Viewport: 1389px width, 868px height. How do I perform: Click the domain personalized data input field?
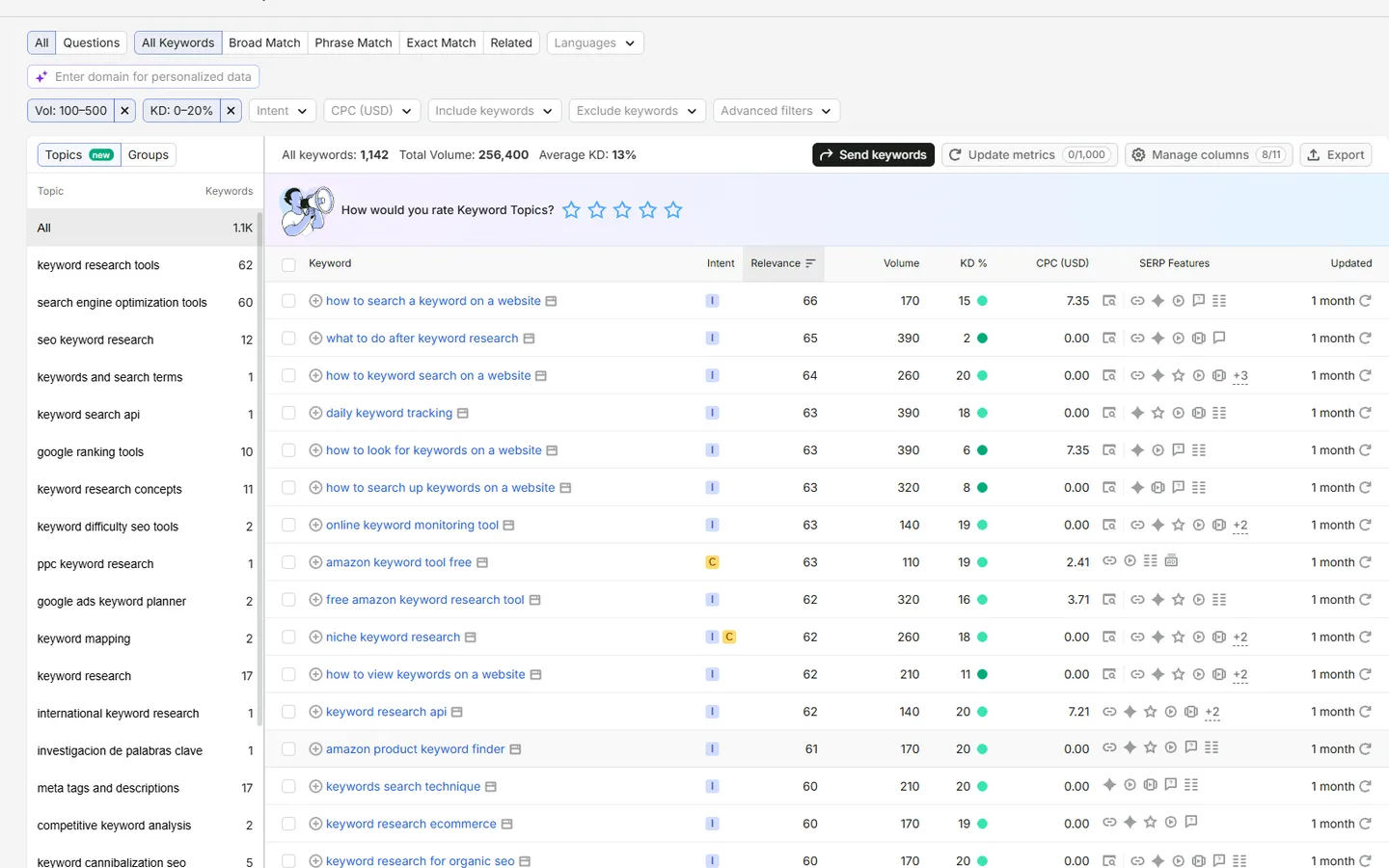144,76
